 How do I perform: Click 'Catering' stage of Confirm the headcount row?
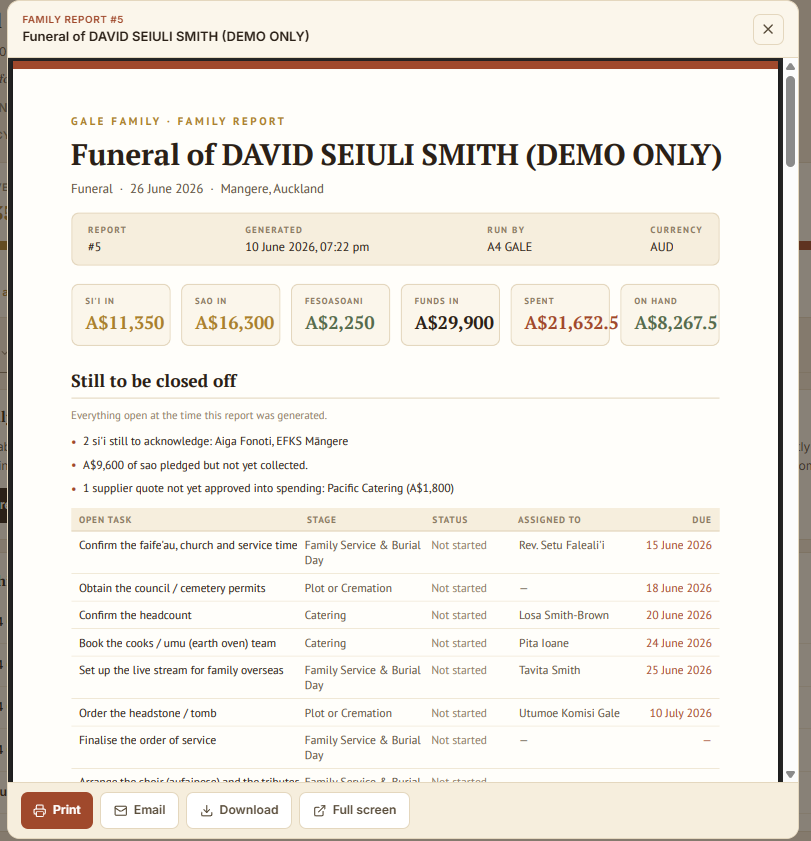pyautogui.click(x=325, y=615)
